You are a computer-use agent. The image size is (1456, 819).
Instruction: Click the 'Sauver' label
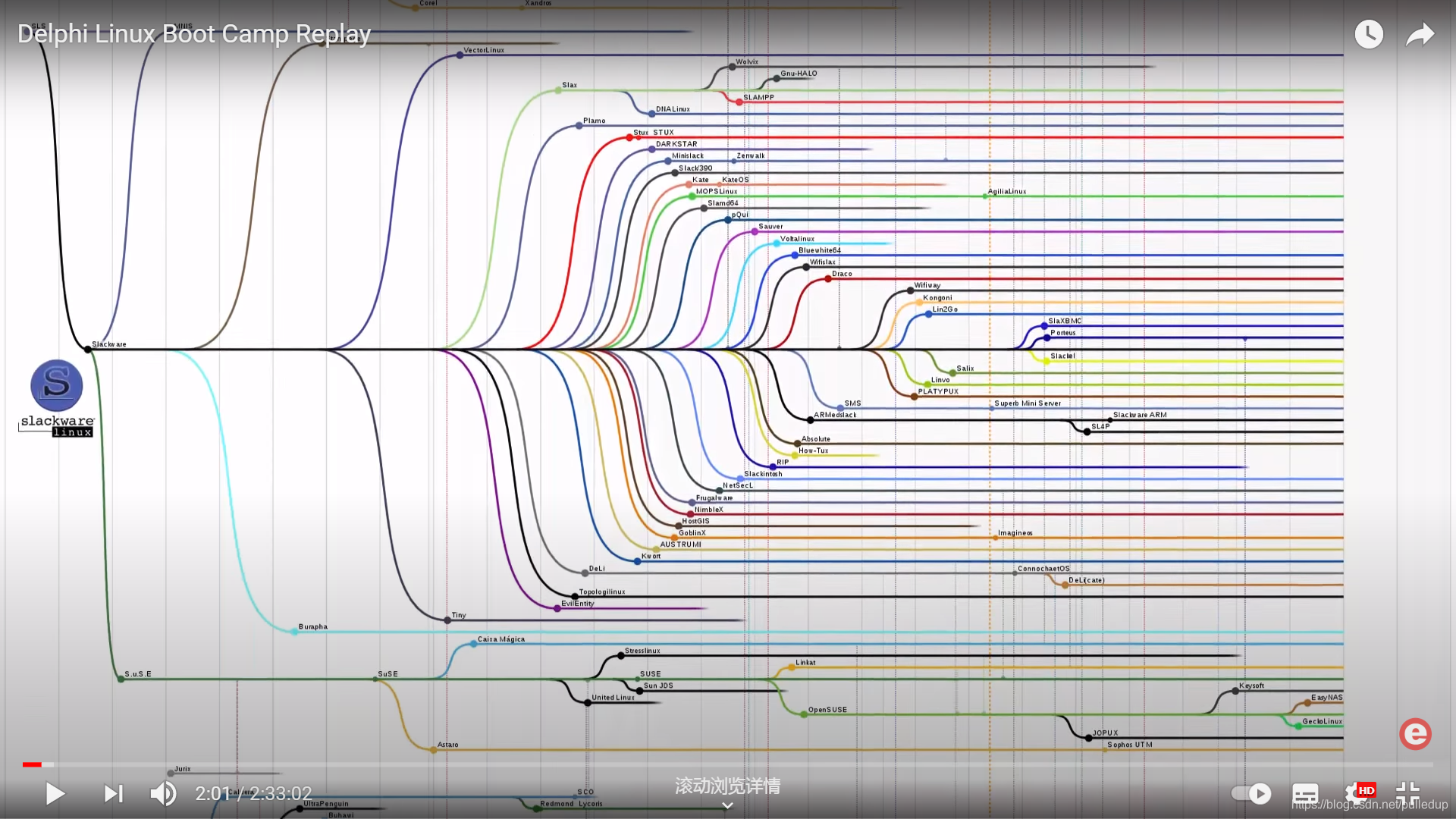click(x=770, y=226)
